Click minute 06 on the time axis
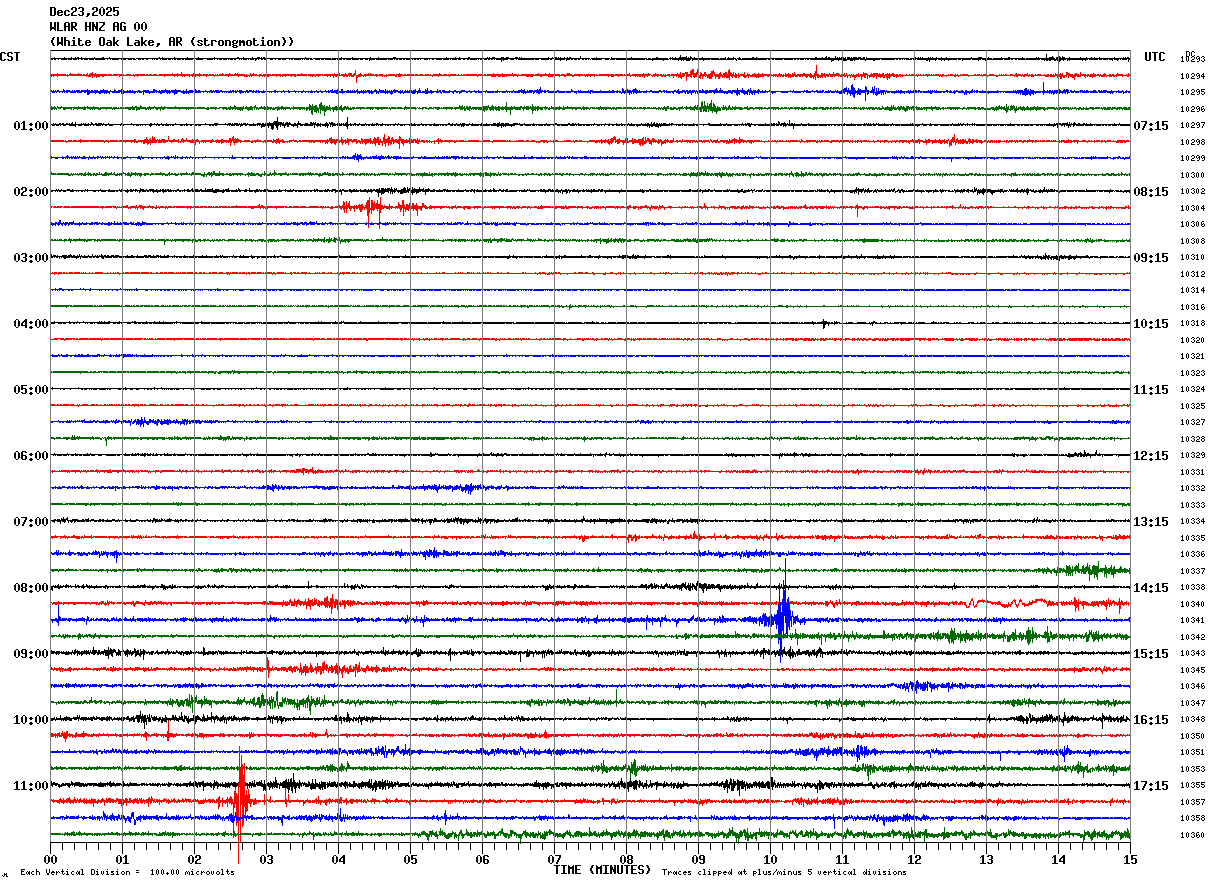Screen dimensions: 1210x886 click(x=482, y=859)
